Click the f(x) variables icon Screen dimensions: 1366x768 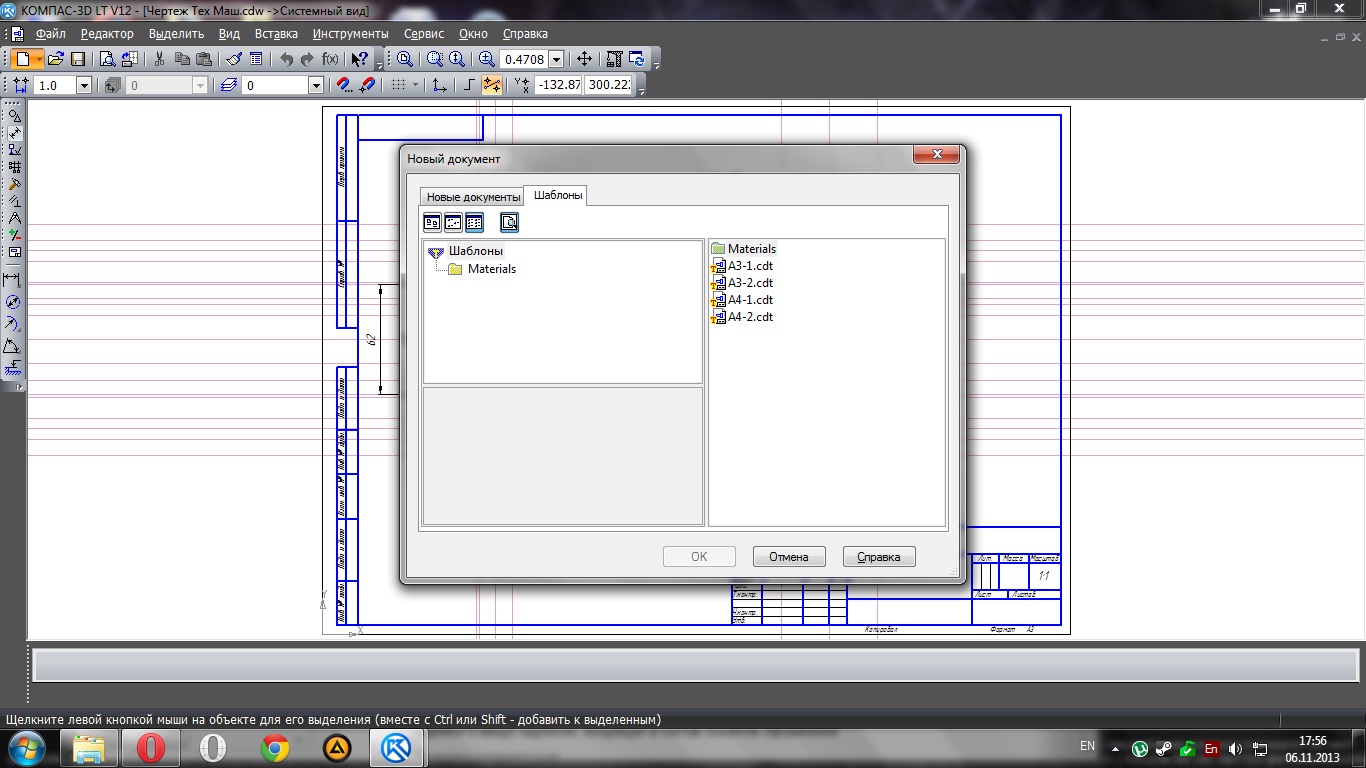330,59
